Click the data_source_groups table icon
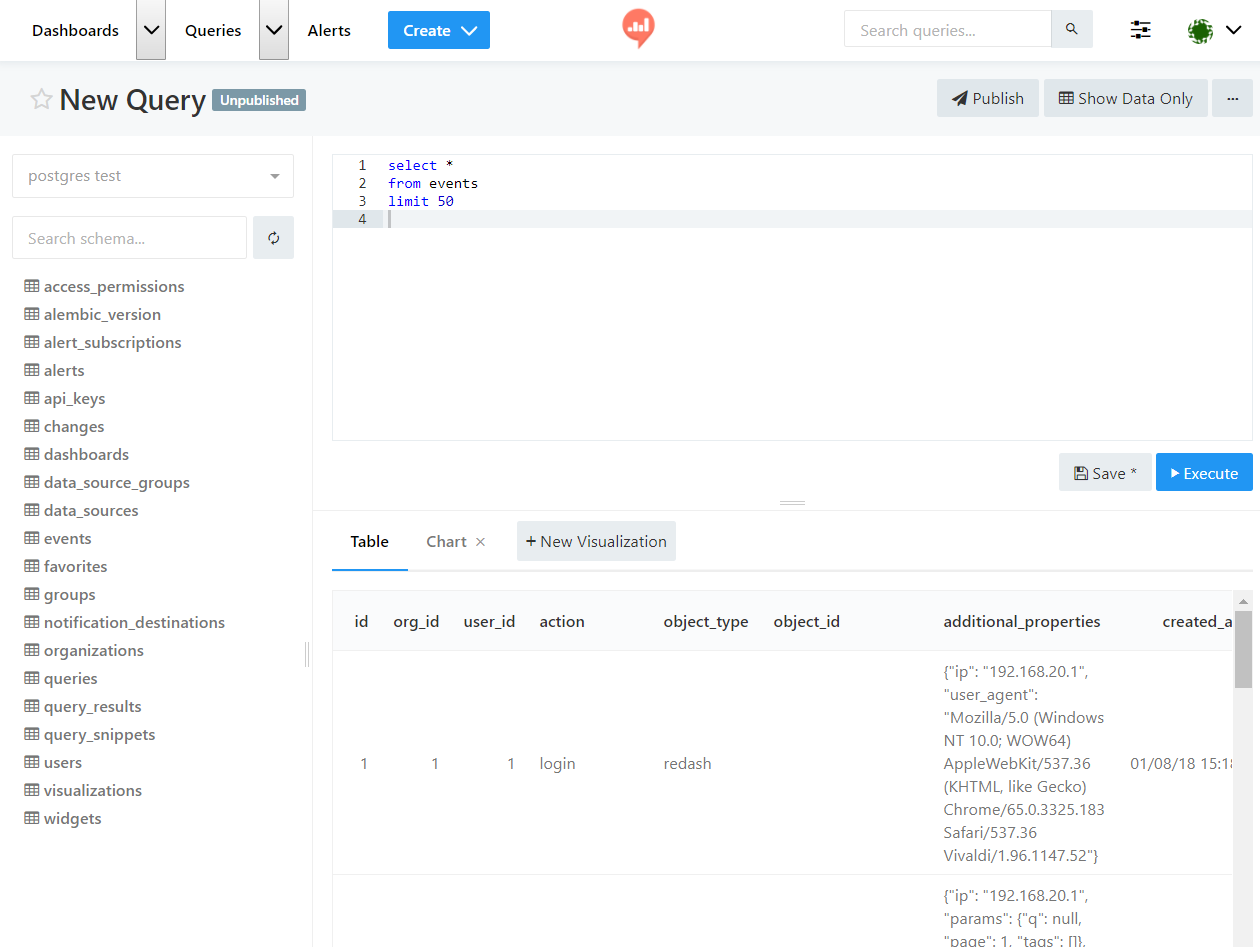1260x947 pixels. 32,483
